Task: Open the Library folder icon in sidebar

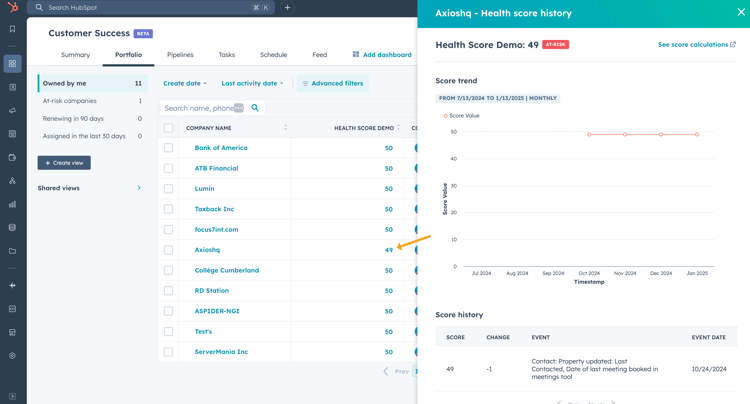Action: point(12,251)
